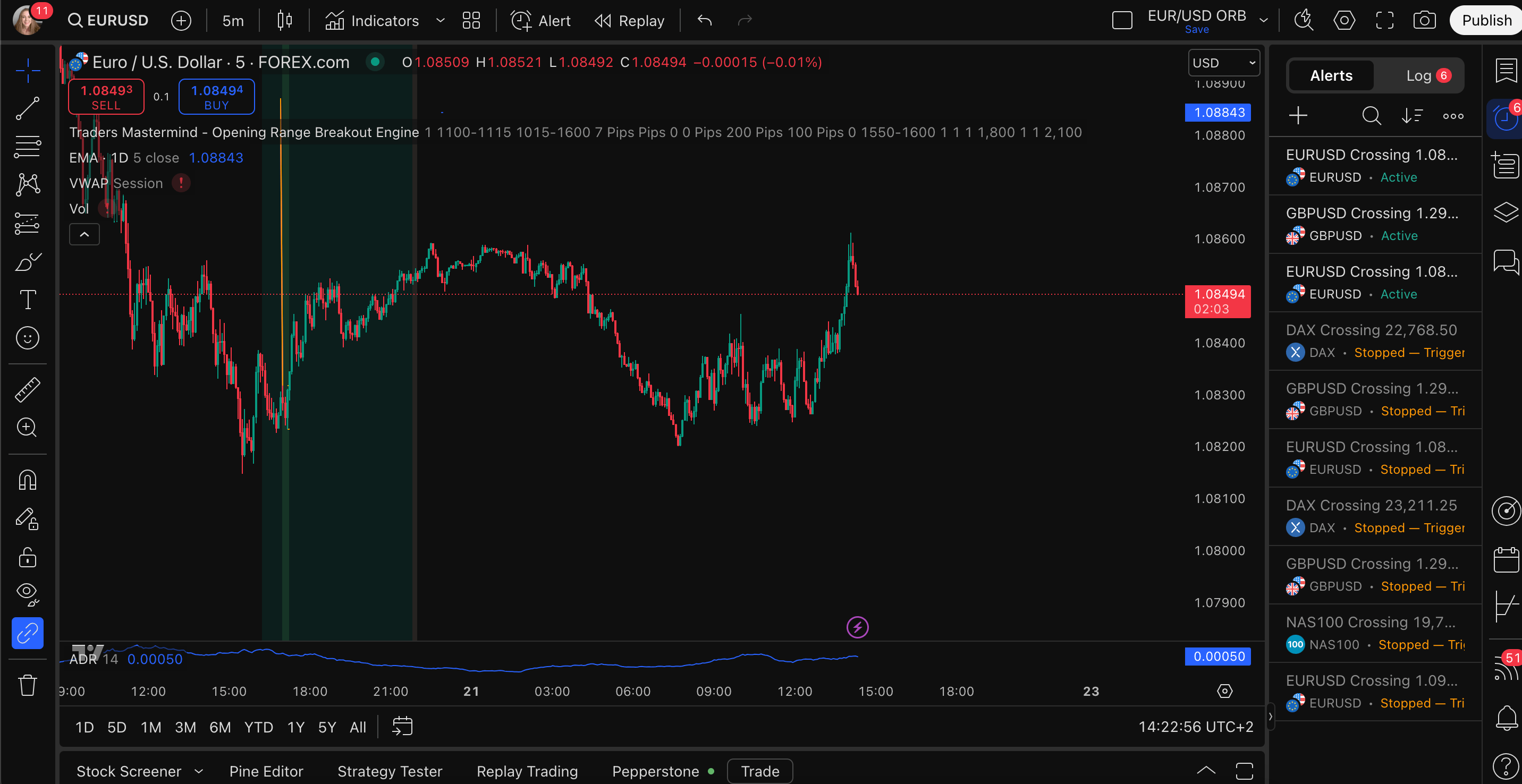Click the 1.08493 SELL button
This screenshot has height=784, width=1522.
click(x=106, y=97)
